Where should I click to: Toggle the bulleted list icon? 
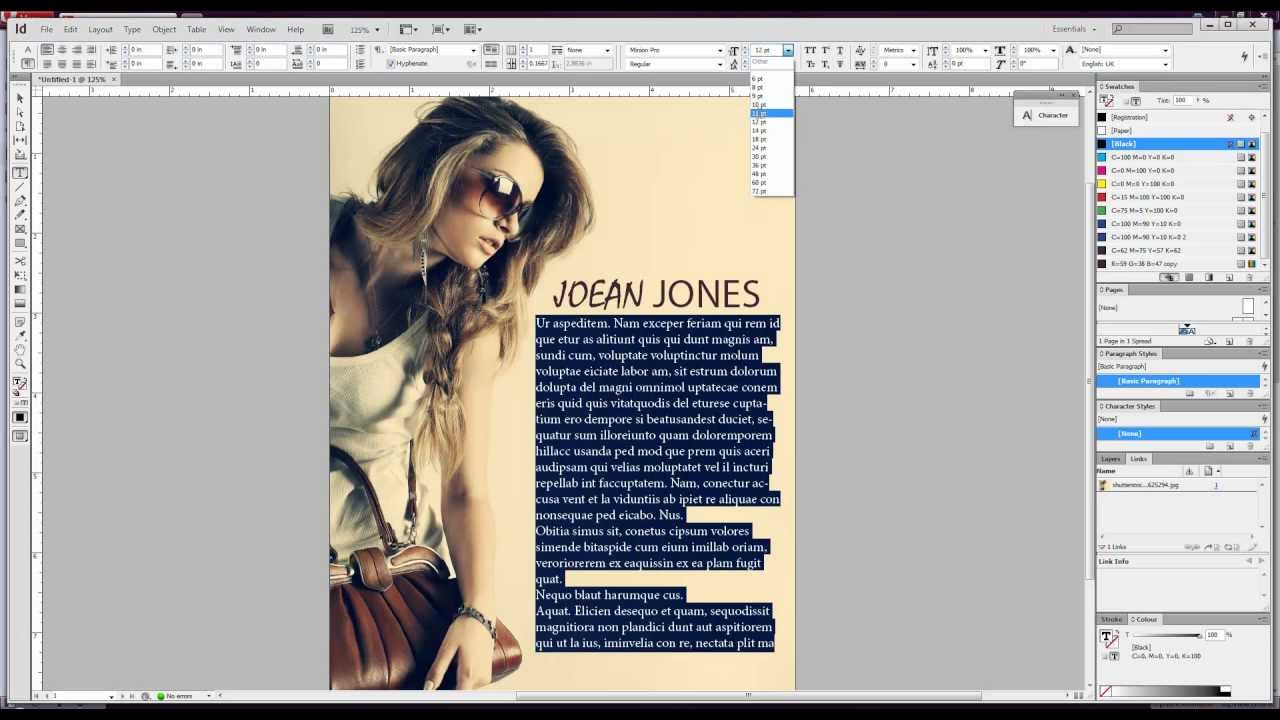tap(359, 50)
